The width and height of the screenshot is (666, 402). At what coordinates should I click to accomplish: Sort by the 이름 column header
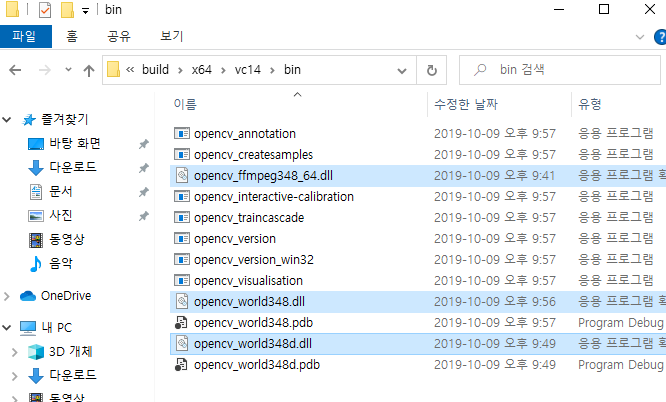point(185,104)
